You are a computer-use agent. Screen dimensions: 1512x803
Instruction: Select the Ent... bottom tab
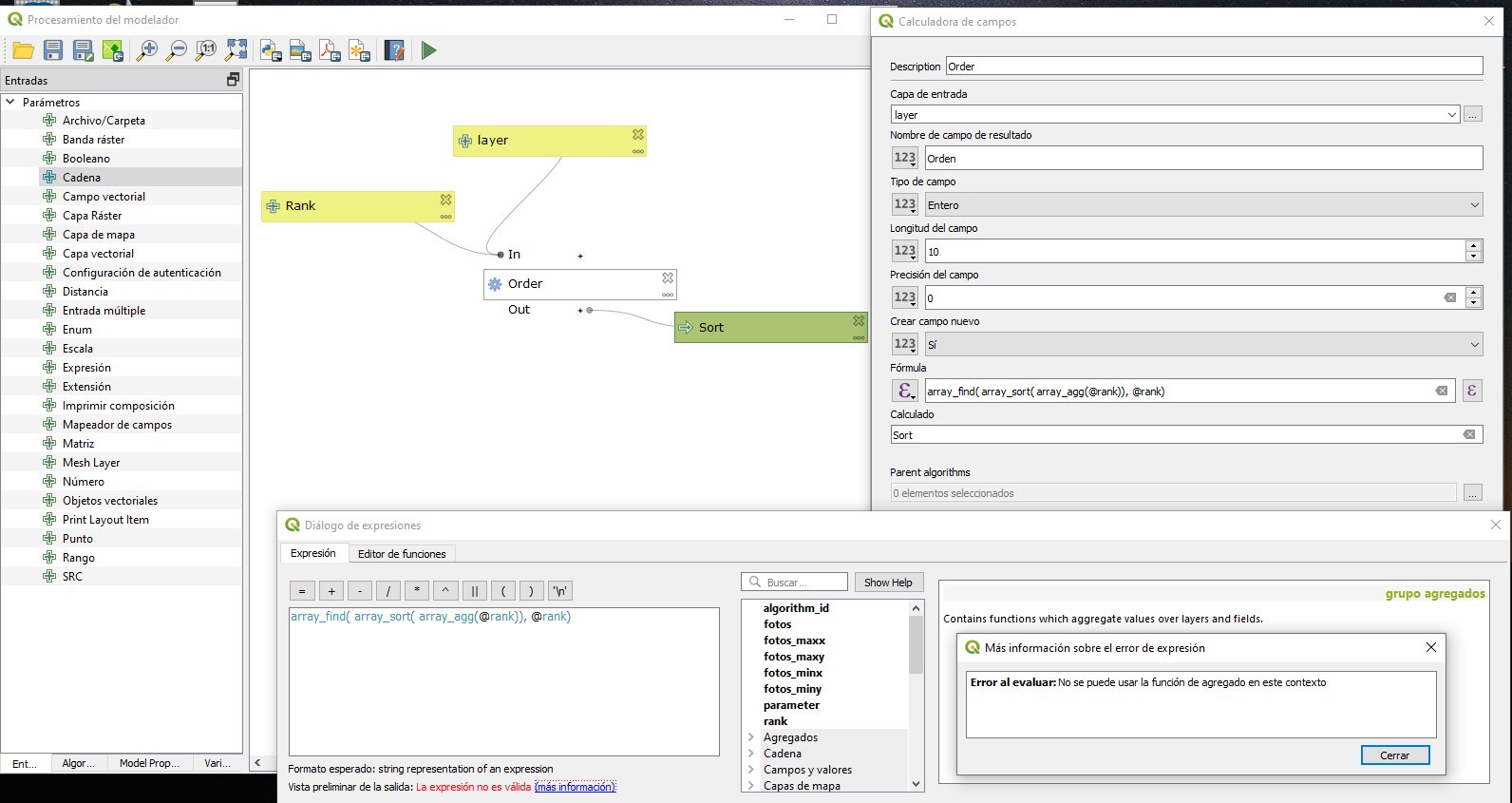pos(26,763)
